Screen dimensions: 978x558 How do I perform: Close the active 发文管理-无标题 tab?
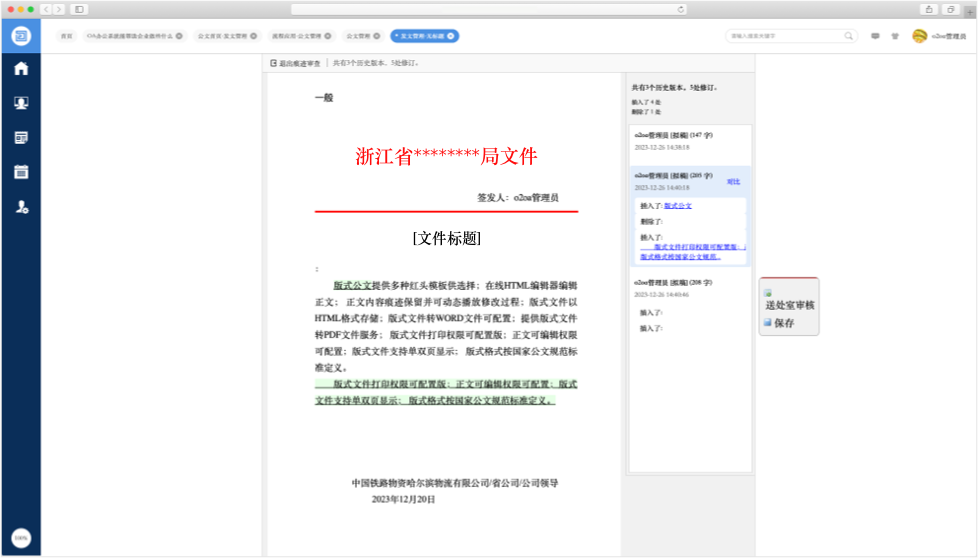pos(451,36)
